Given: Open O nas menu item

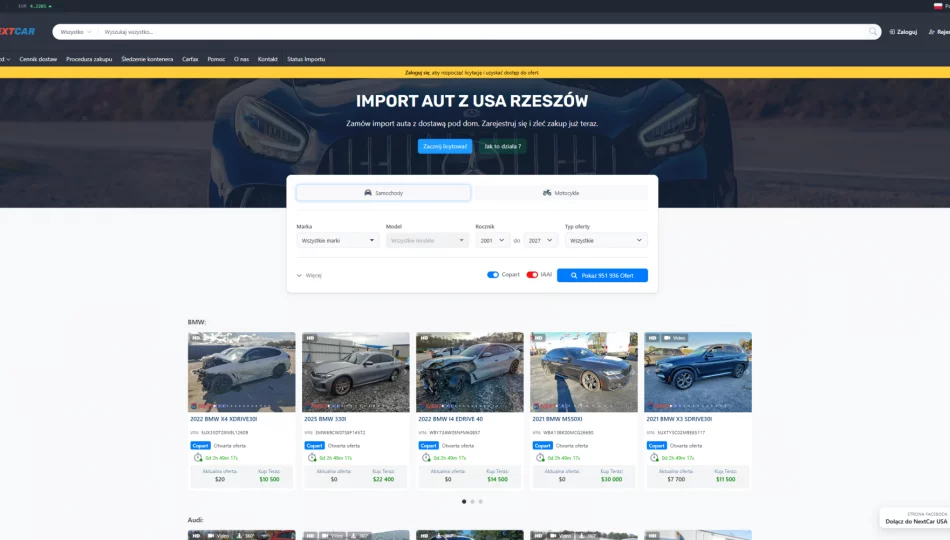Looking at the screenshot, I should [241, 59].
